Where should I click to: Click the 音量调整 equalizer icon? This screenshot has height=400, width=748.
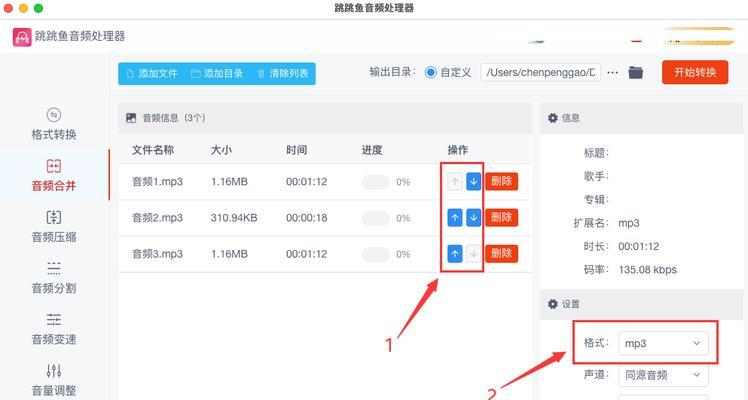pos(54,370)
